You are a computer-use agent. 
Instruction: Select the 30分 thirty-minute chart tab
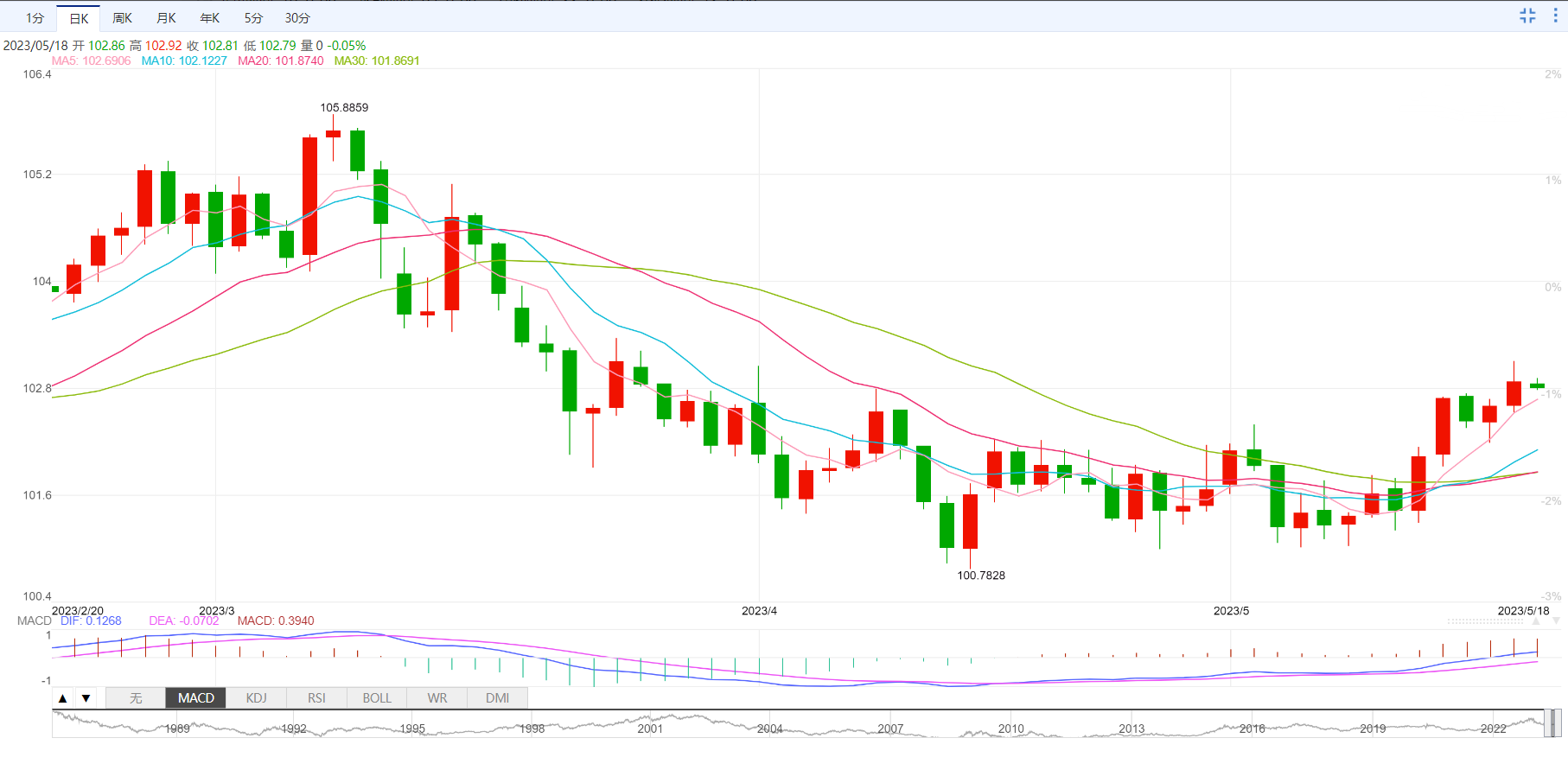[x=297, y=18]
